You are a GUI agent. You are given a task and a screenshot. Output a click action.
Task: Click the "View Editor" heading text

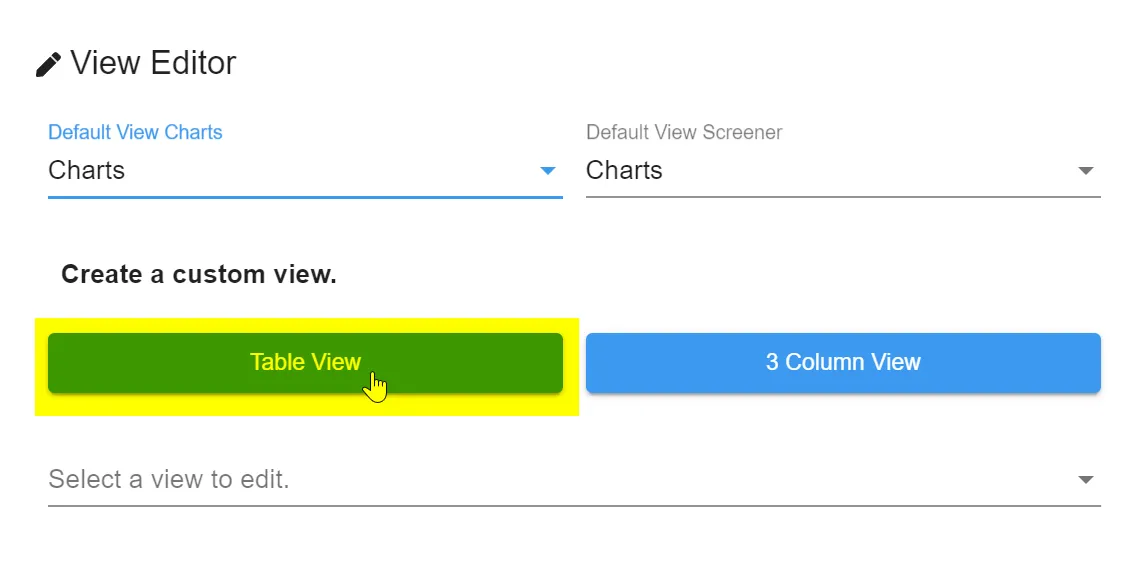point(153,63)
